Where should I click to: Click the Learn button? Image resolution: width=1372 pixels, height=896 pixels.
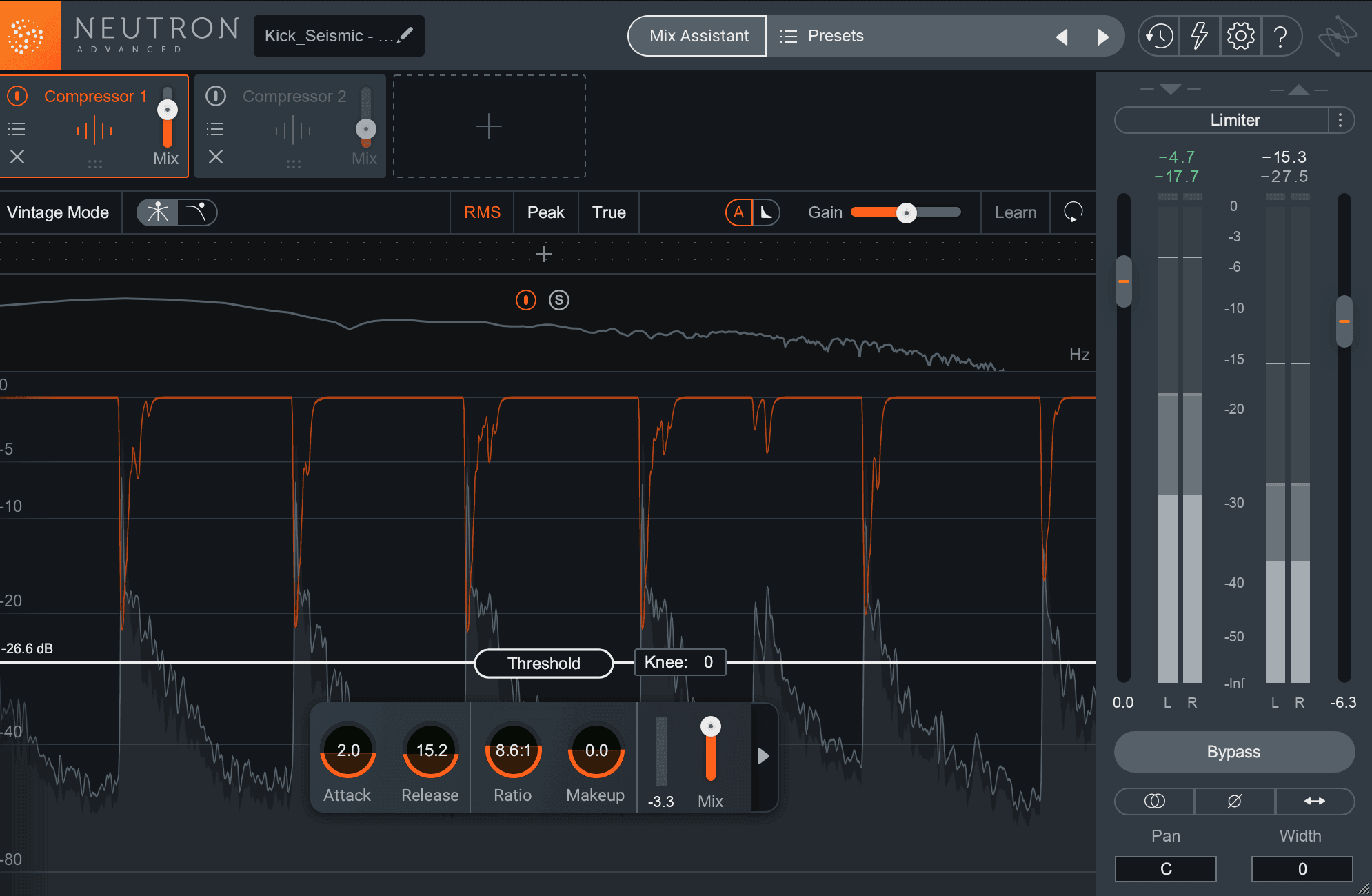(1015, 212)
